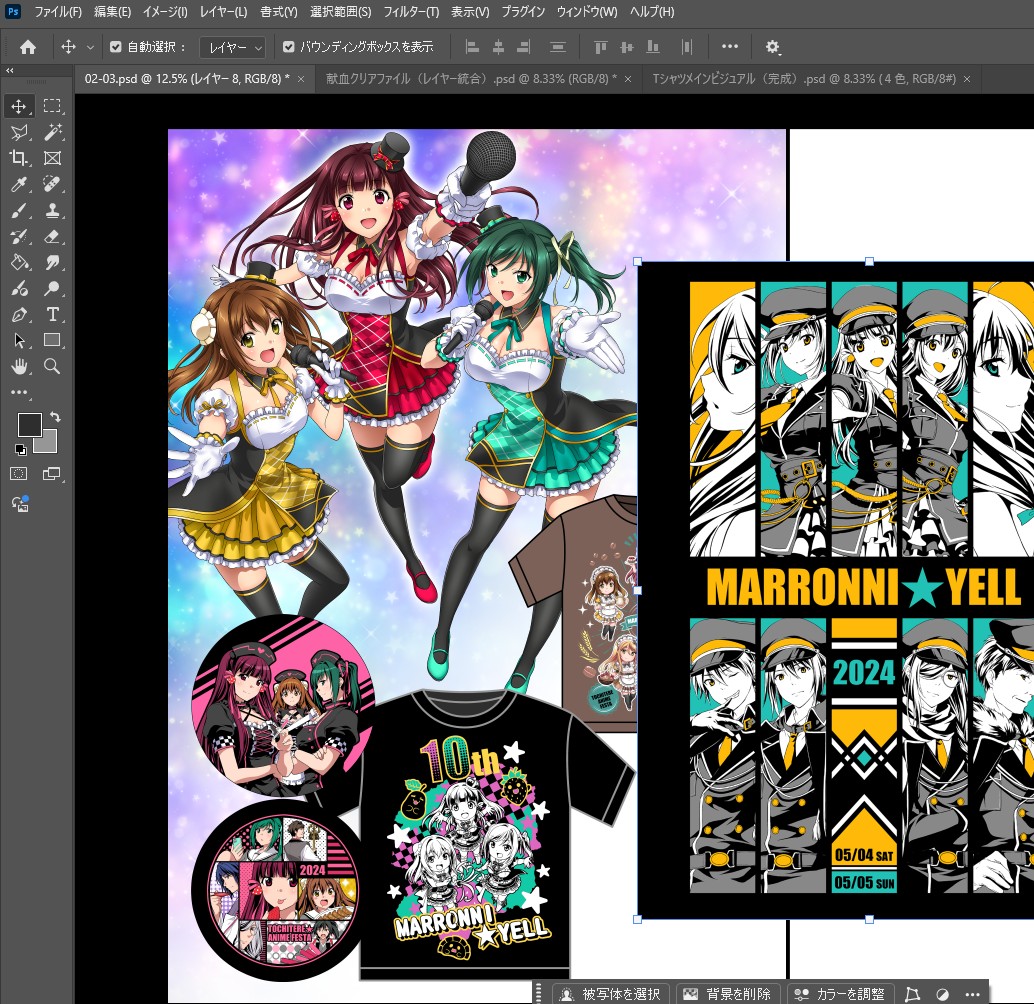1034x1004 pixels.
Task: Select the History Brush tool
Action: pyautogui.click(x=18, y=237)
